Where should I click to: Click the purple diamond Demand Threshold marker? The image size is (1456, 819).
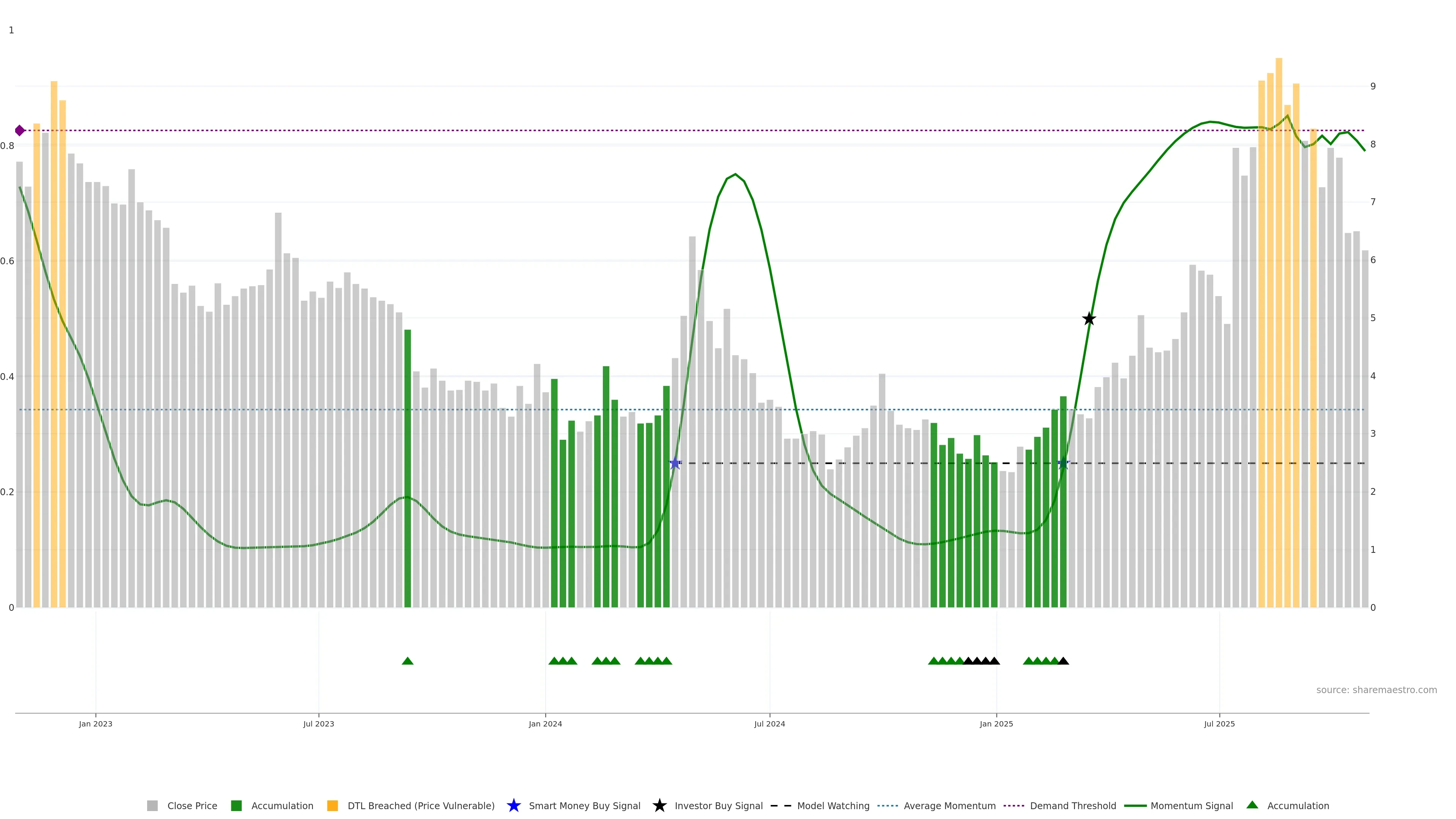(20, 130)
